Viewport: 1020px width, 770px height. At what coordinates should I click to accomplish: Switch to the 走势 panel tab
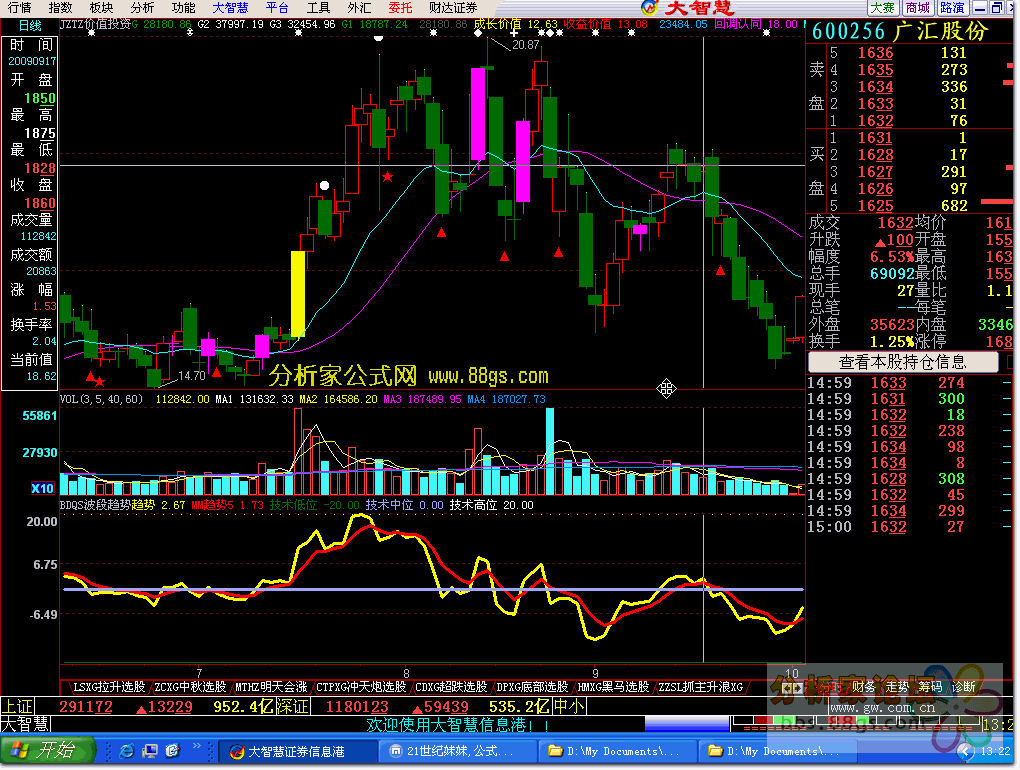[x=897, y=687]
